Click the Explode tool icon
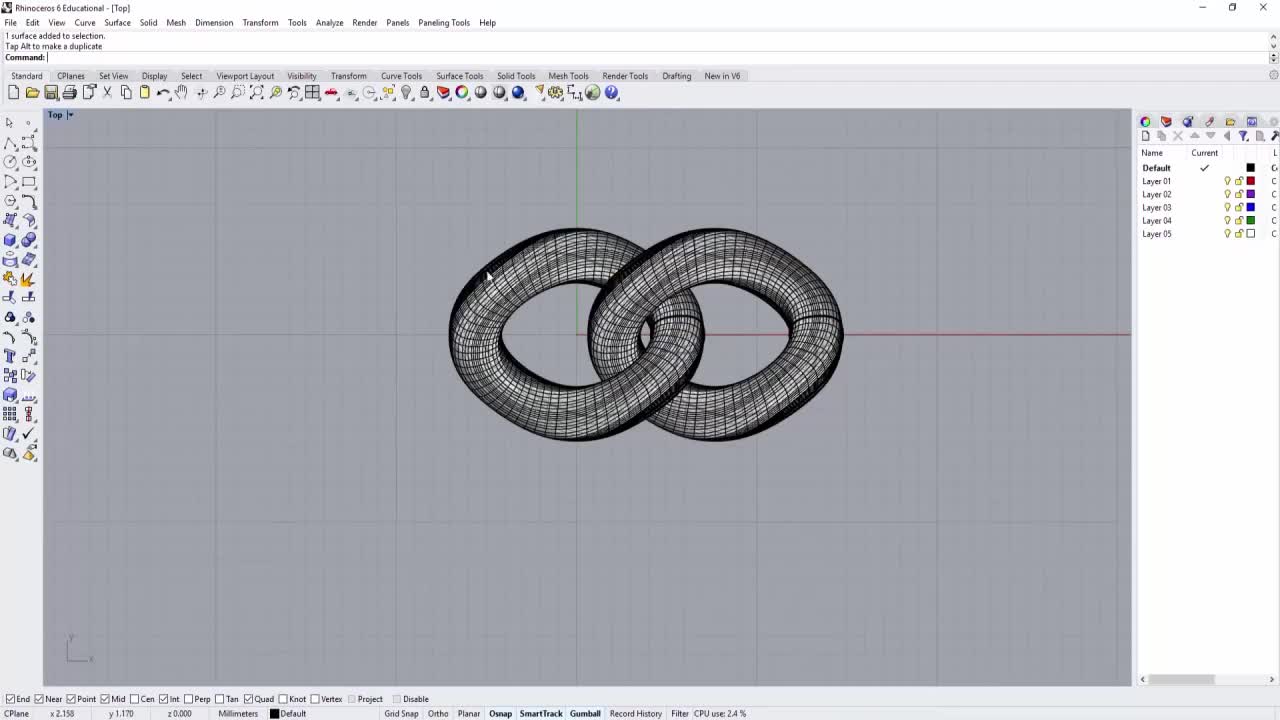The width and height of the screenshot is (1280, 720). [x=28, y=279]
